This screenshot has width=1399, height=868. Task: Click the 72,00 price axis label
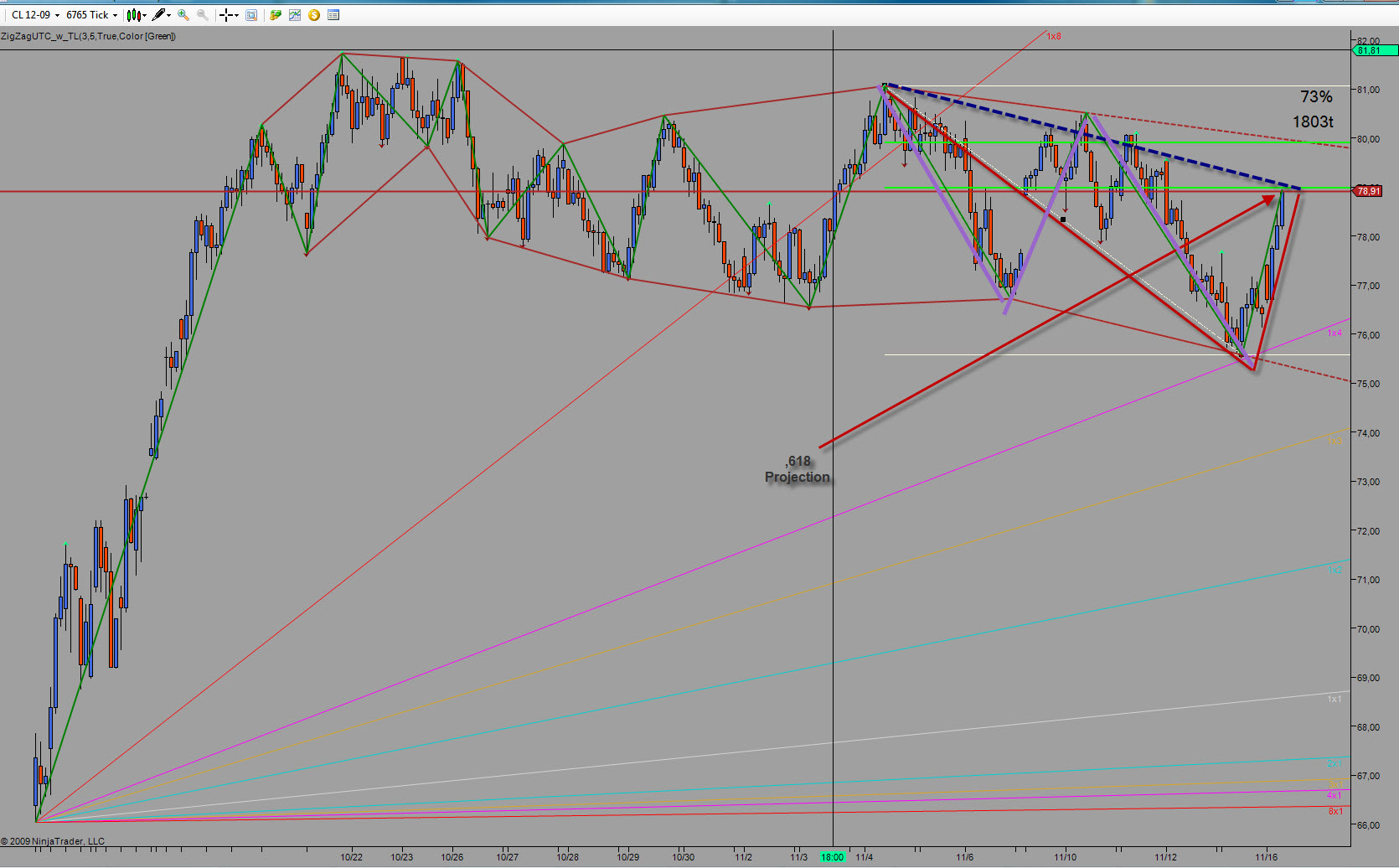[x=1368, y=531]
